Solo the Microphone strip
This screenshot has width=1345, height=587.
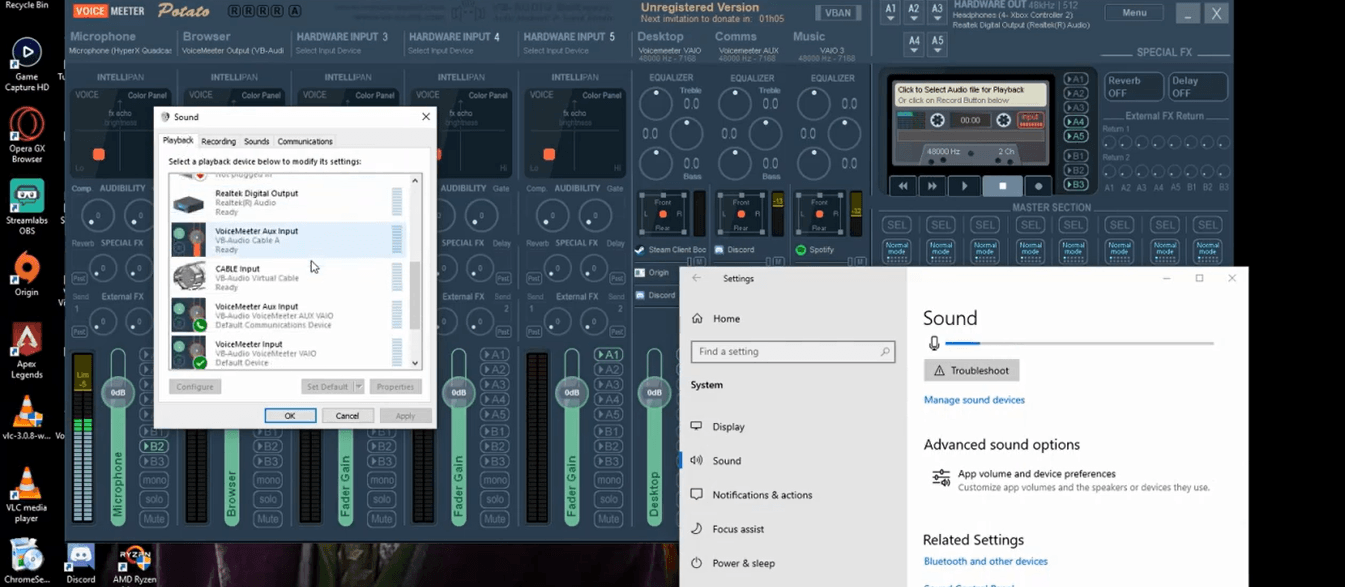[x=154, y=499]
